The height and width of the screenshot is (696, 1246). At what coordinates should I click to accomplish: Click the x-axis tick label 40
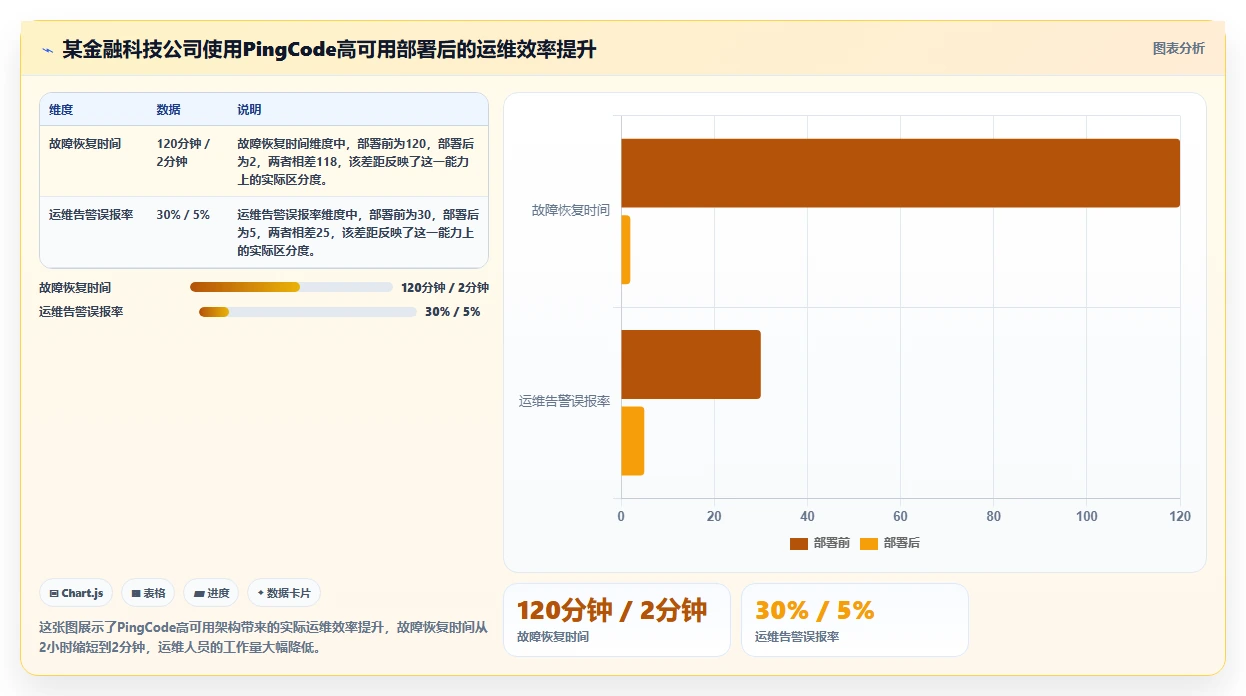(807, 517)
